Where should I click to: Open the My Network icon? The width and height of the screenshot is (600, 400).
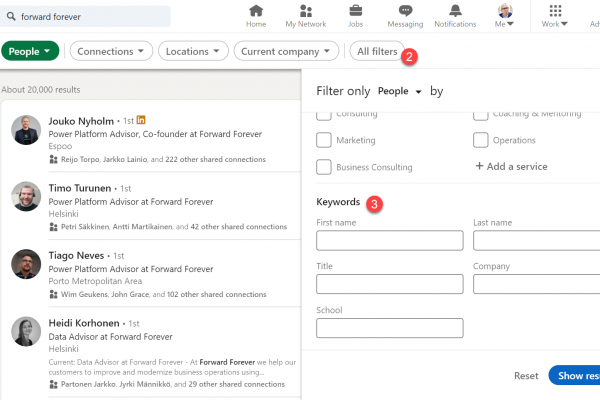[x=306, y=11]
